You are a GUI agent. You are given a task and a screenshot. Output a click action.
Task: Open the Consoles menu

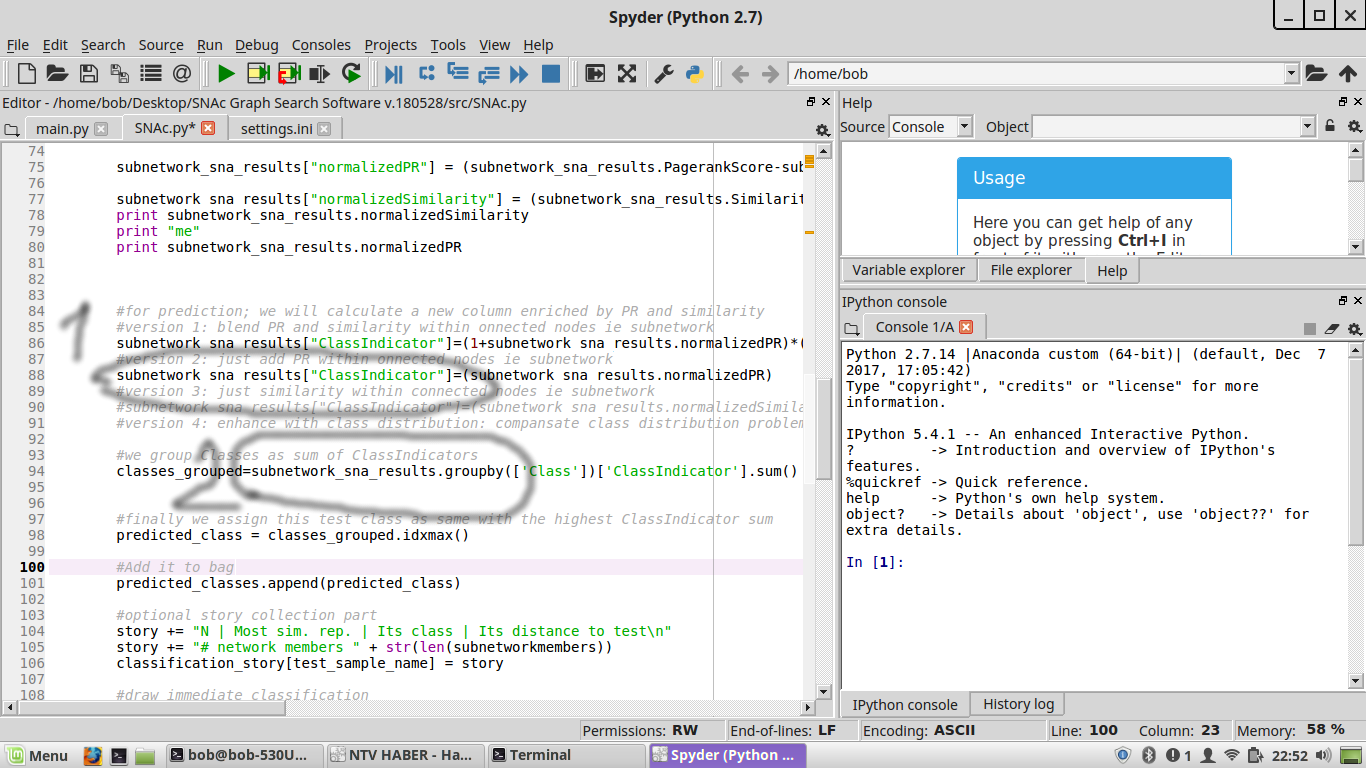click(x=321, y=45)
